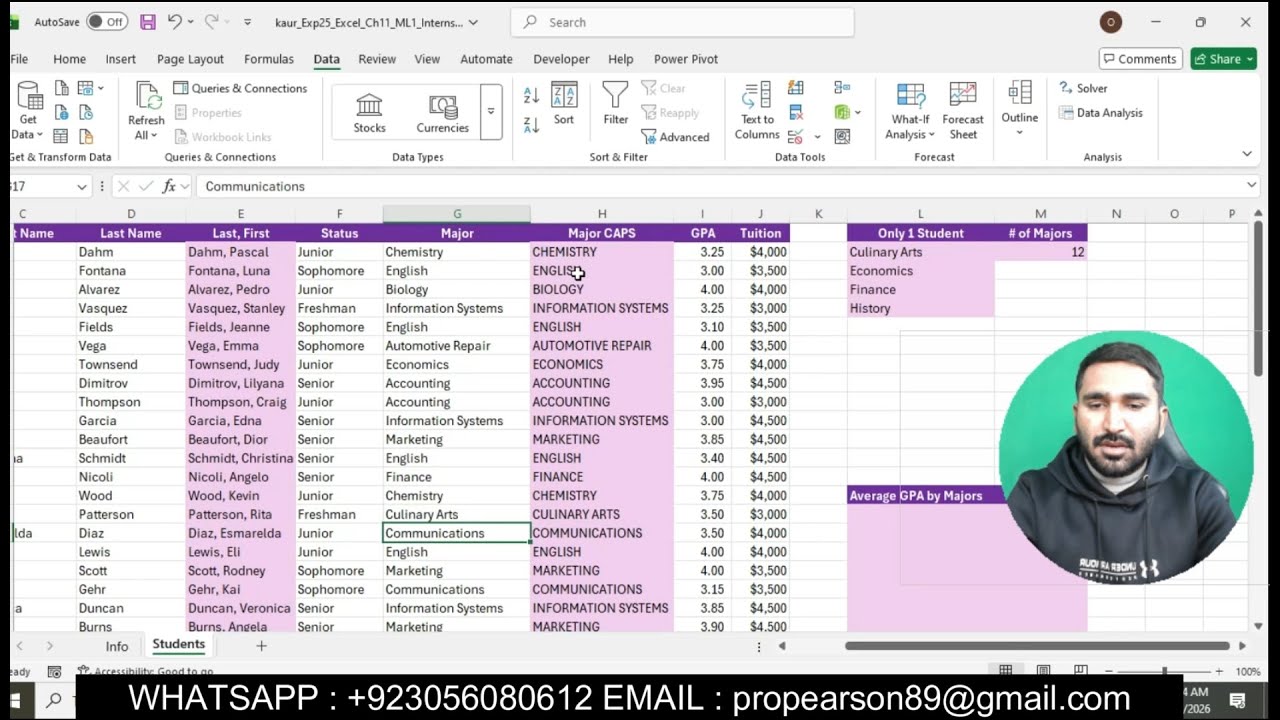Select column G header
Viewport: 1280px width, 720px height.
point(456,214)
